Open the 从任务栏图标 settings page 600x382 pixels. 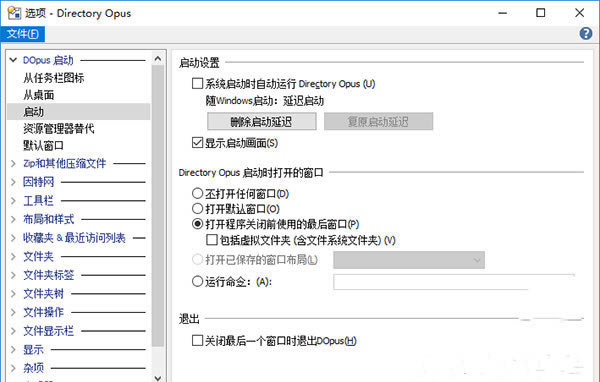54,78
